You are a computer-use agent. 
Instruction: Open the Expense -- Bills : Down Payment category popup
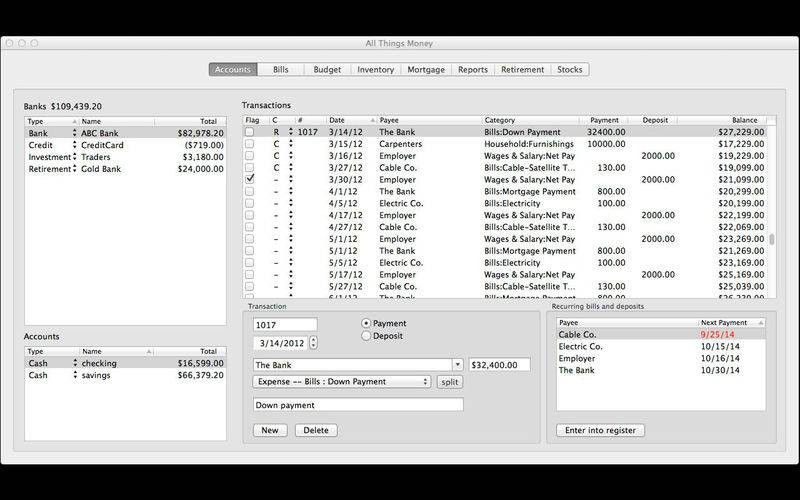342,382
